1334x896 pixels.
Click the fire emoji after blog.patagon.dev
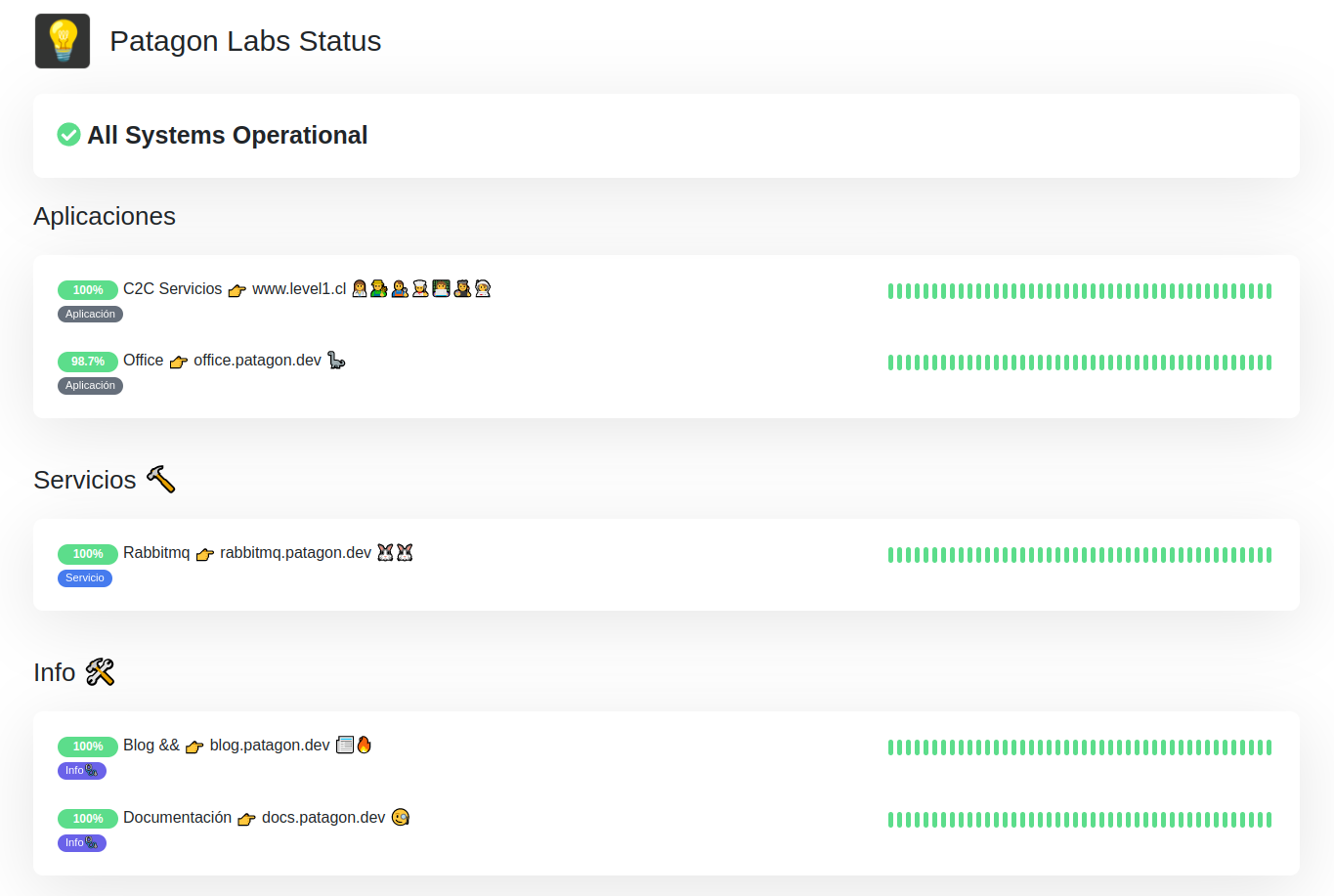pos(365,745)
